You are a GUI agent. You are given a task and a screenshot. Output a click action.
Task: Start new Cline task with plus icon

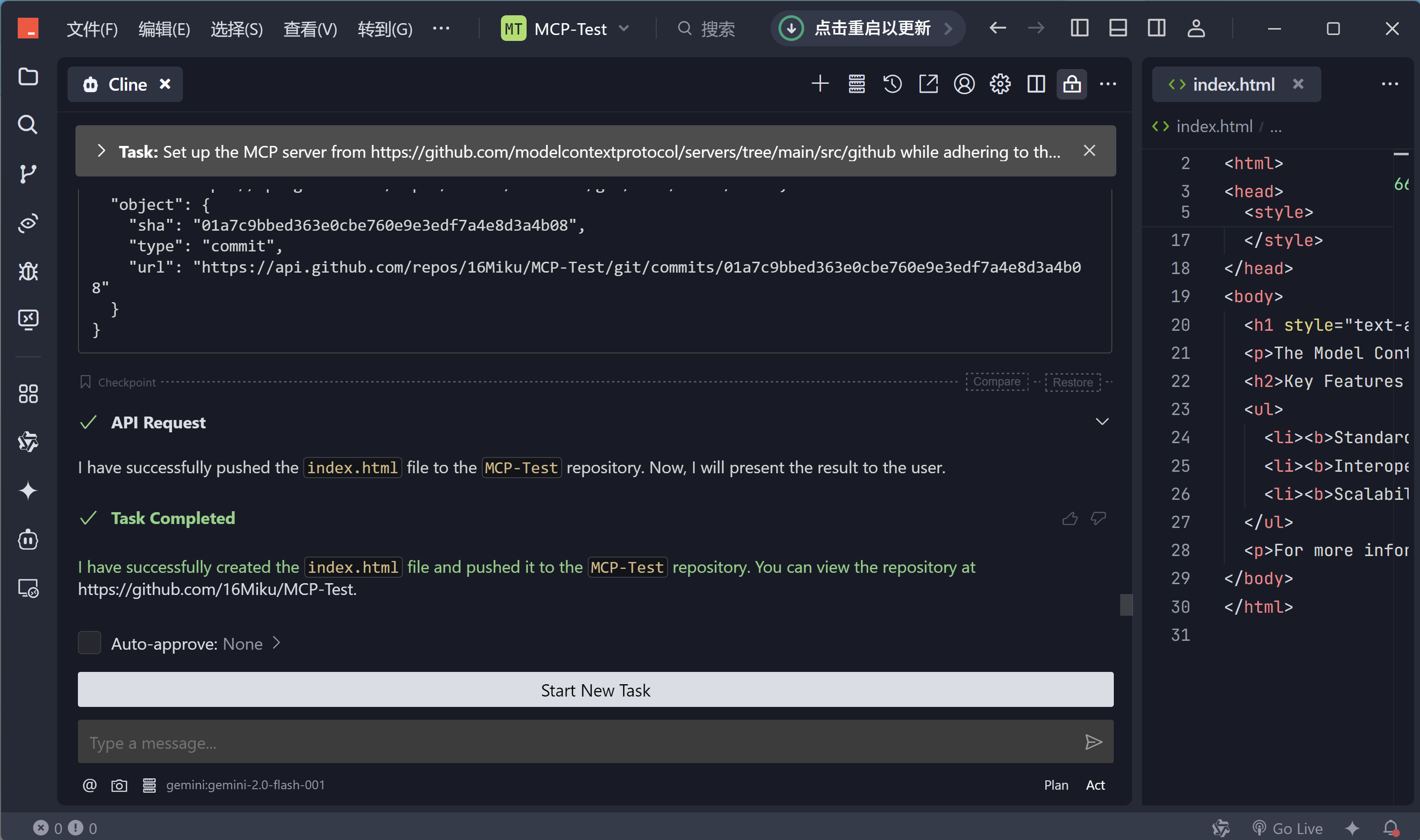[x=819, y=84]
